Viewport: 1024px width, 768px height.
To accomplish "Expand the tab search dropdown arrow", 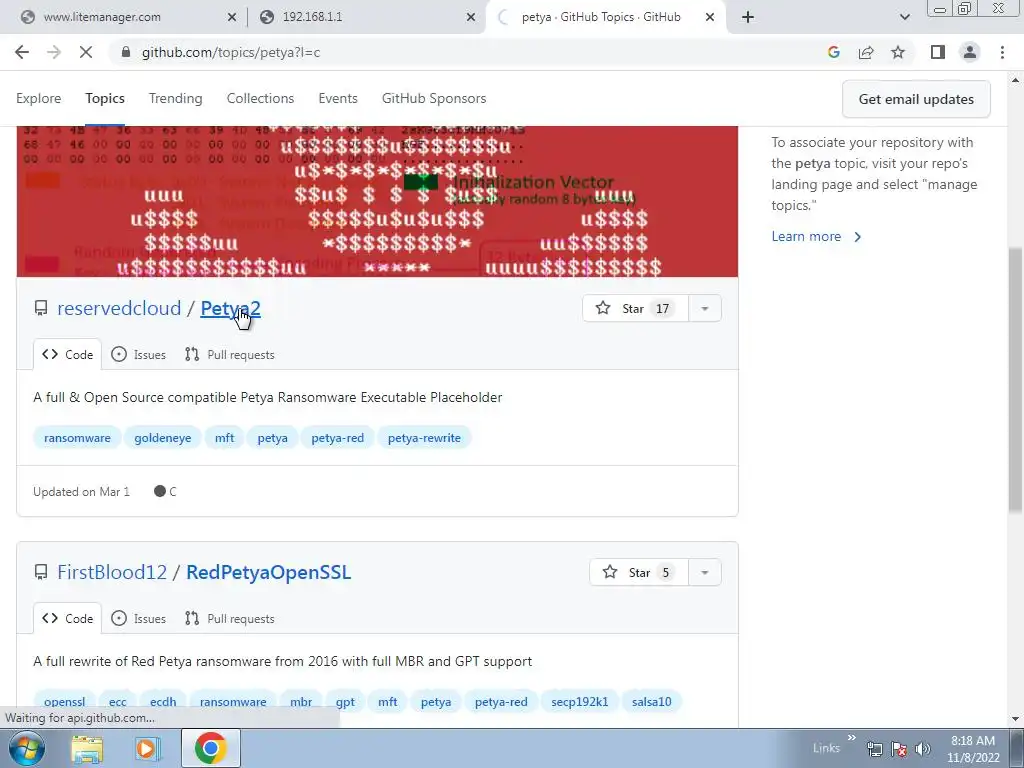I will [904, 17].
